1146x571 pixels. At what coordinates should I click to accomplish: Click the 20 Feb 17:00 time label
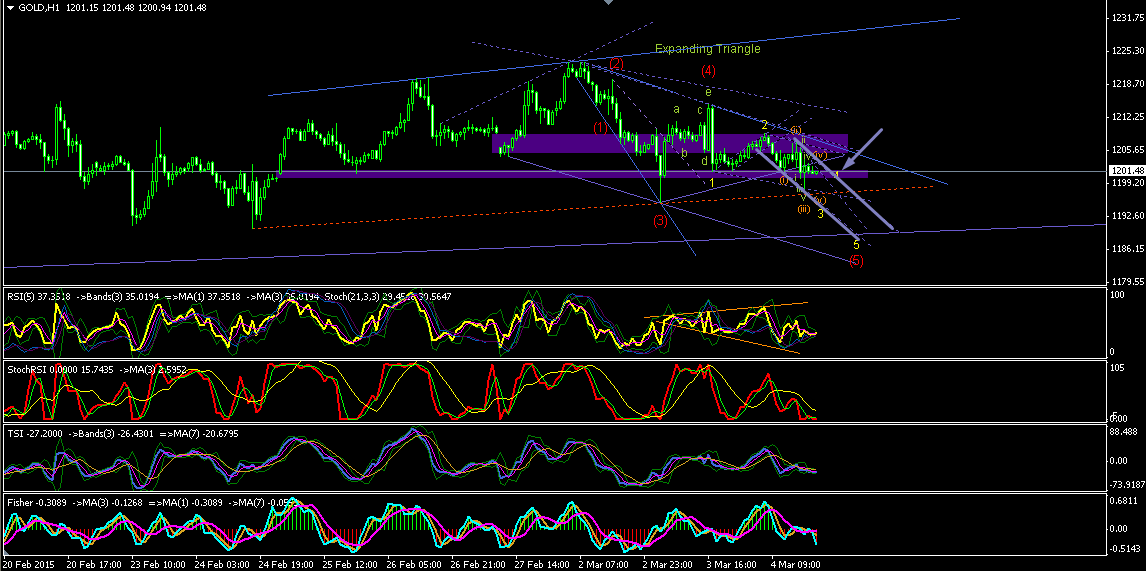92,565
